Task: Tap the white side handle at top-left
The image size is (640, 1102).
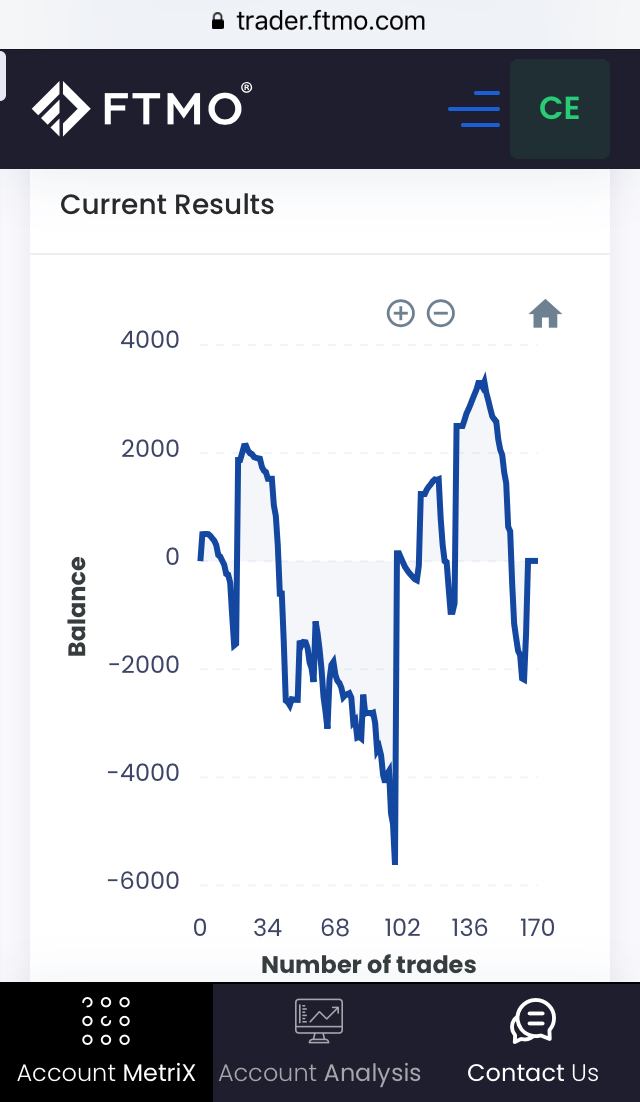Action: [3, 75]
